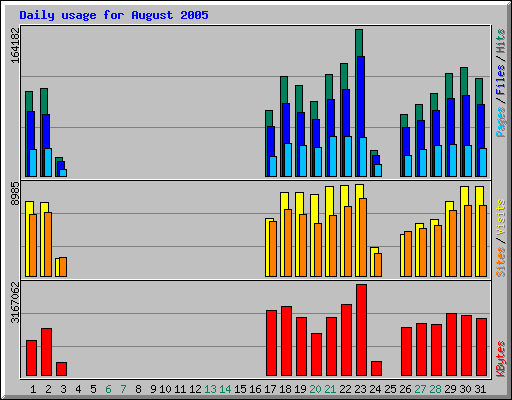Click the red KBytes legend label
Viewport: 512px width, 400px height.
tap(501, 359)
